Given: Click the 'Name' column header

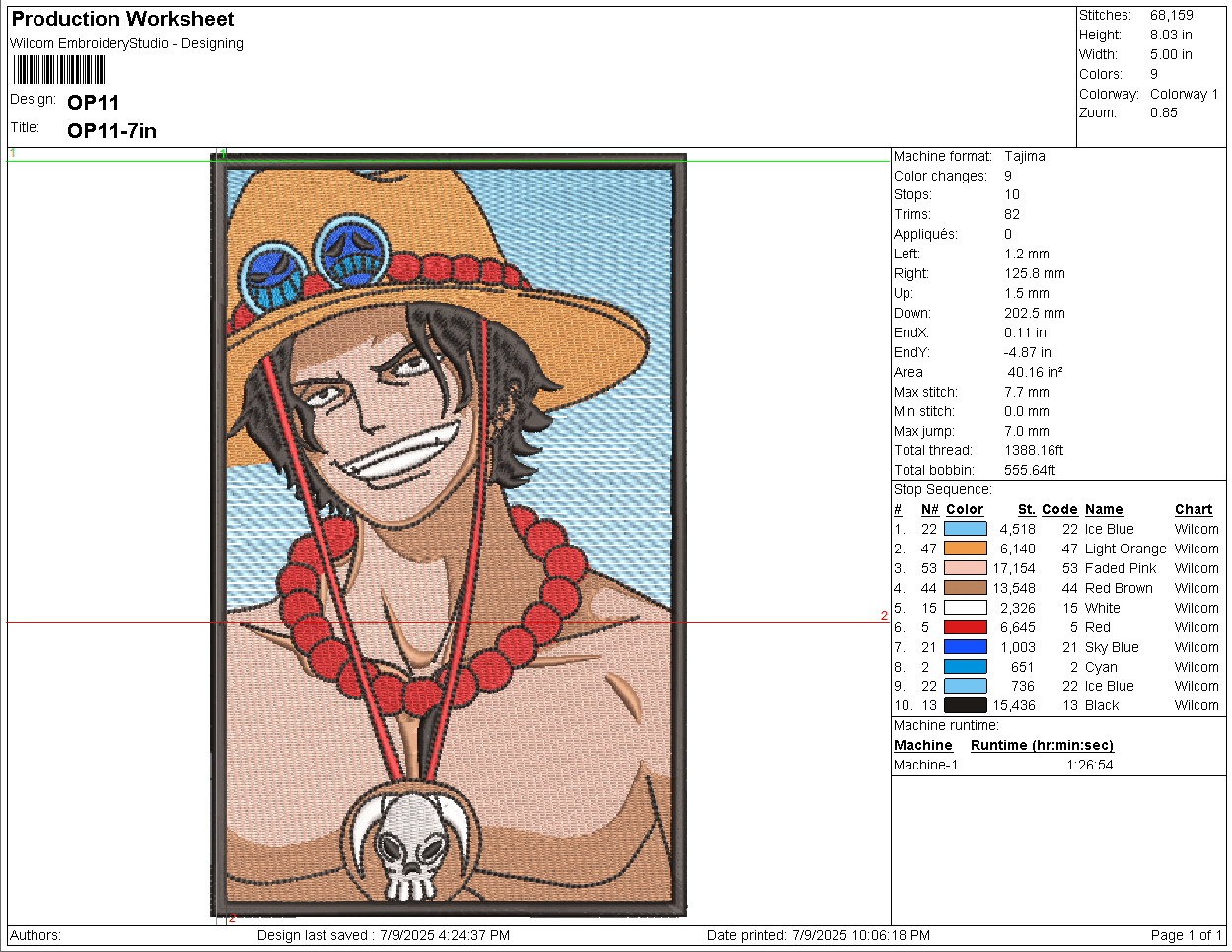Looking at the screenshot, I should click(x=1104, y=509).
